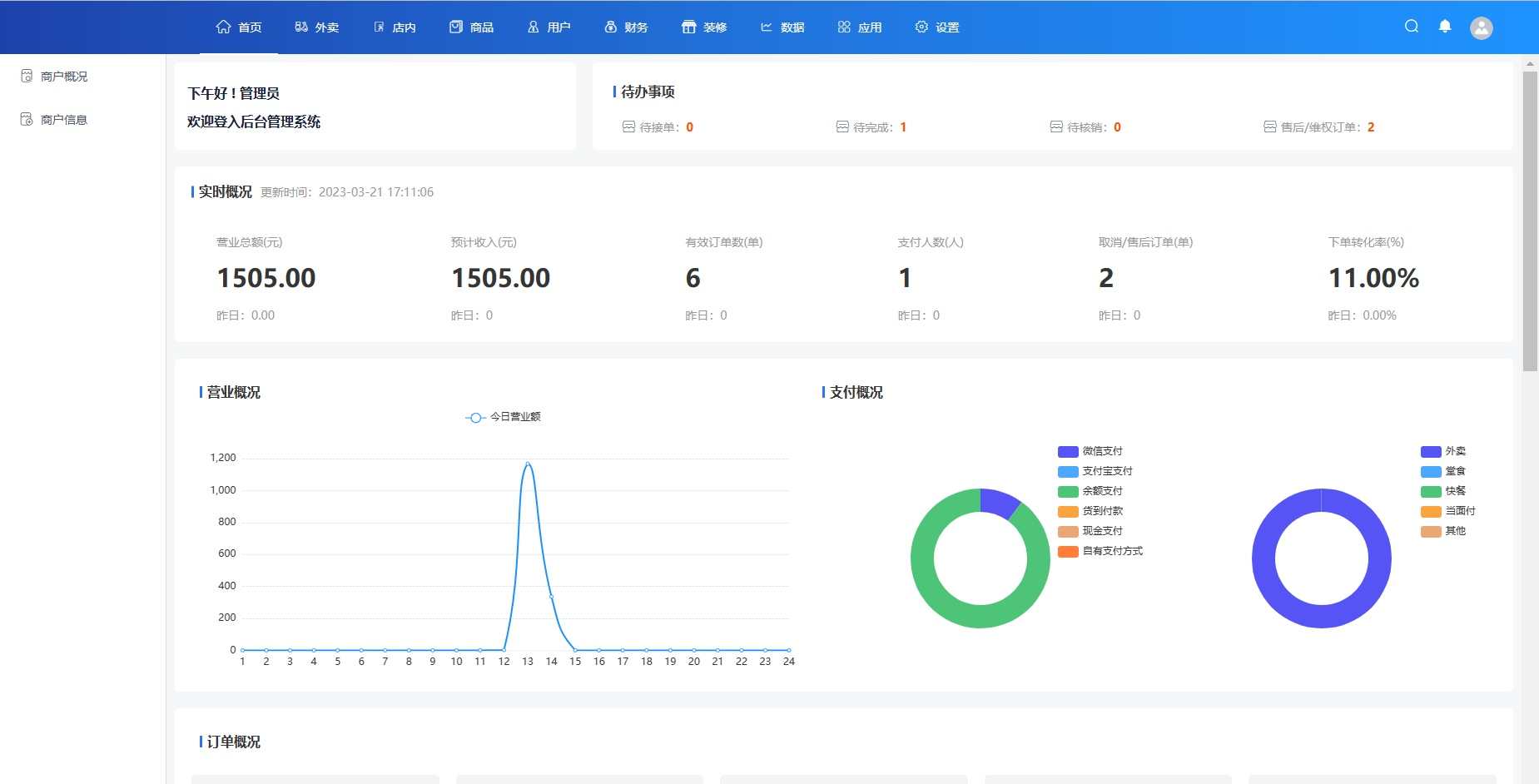Open notifications bell icon
The image size is (1539, 784).
1445,26
